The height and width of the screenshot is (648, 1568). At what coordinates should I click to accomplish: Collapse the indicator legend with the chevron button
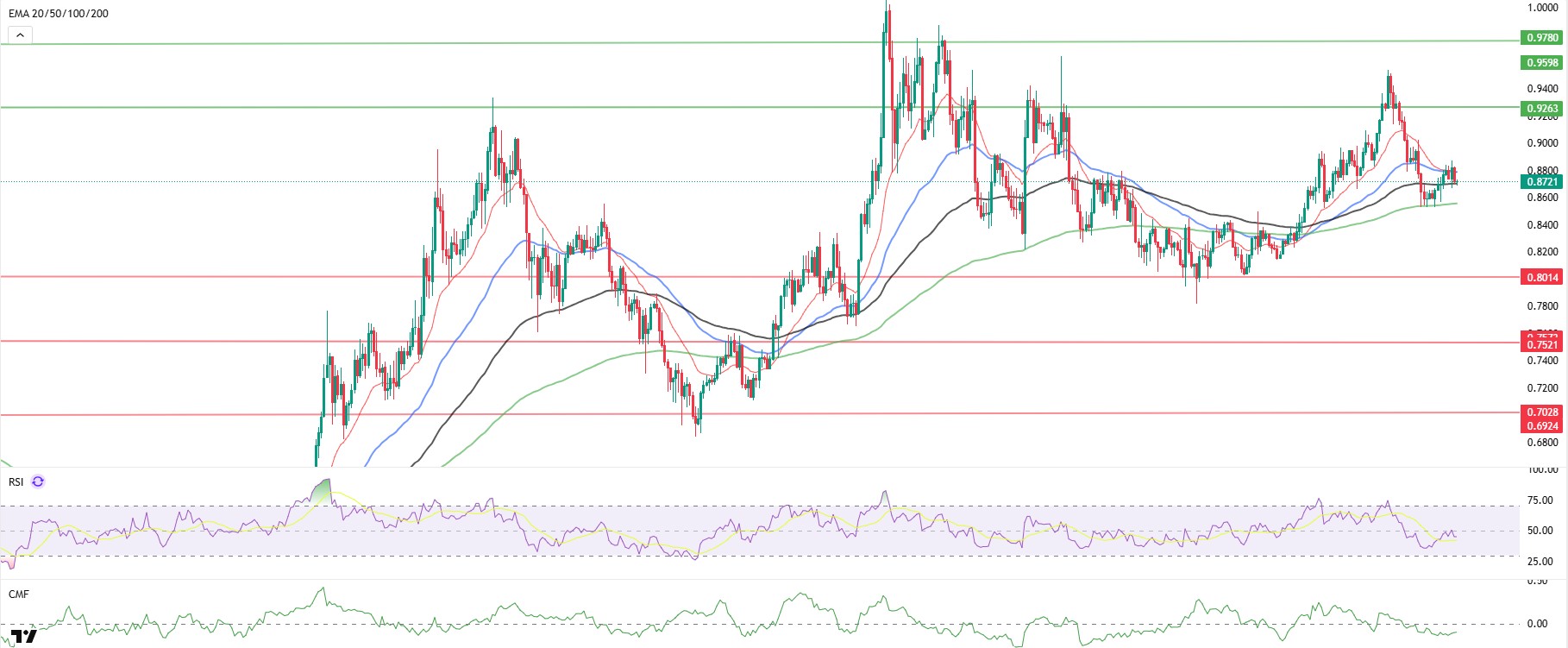[20, 35]
